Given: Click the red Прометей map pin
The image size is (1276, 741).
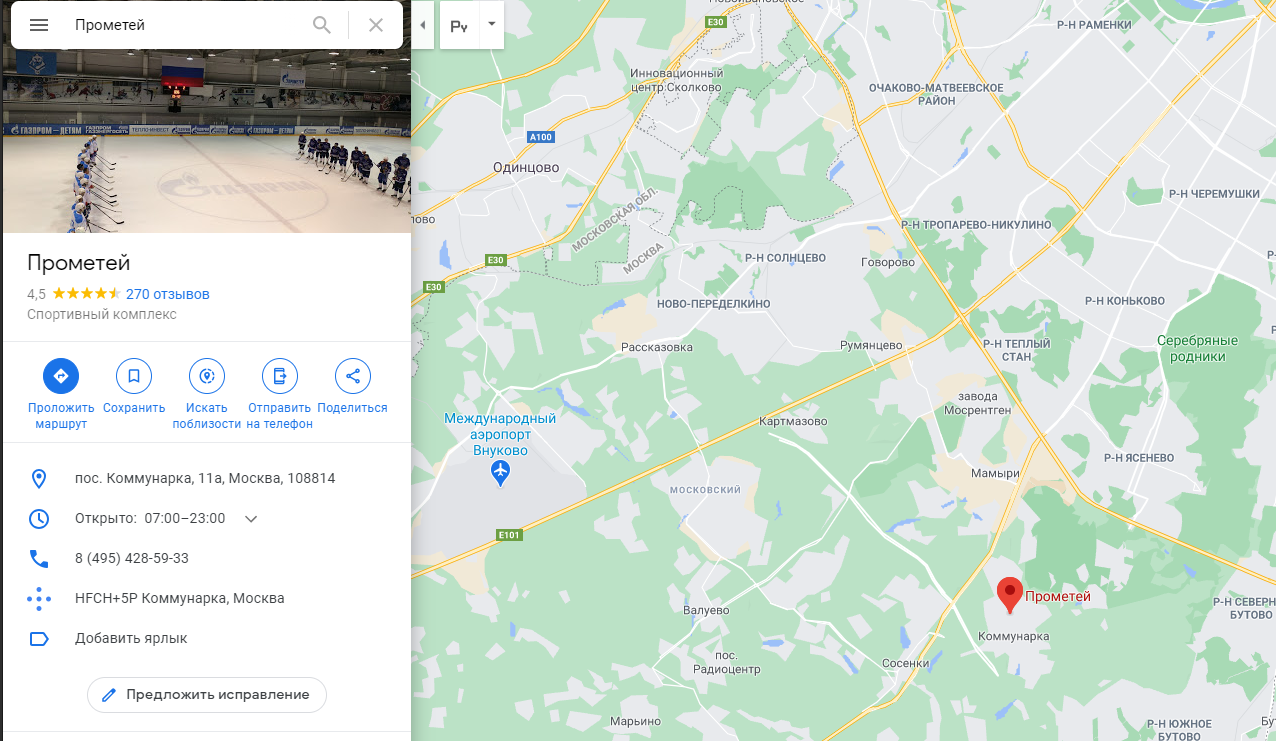Looking at the screenshot, I should [x=1010, y=595].
